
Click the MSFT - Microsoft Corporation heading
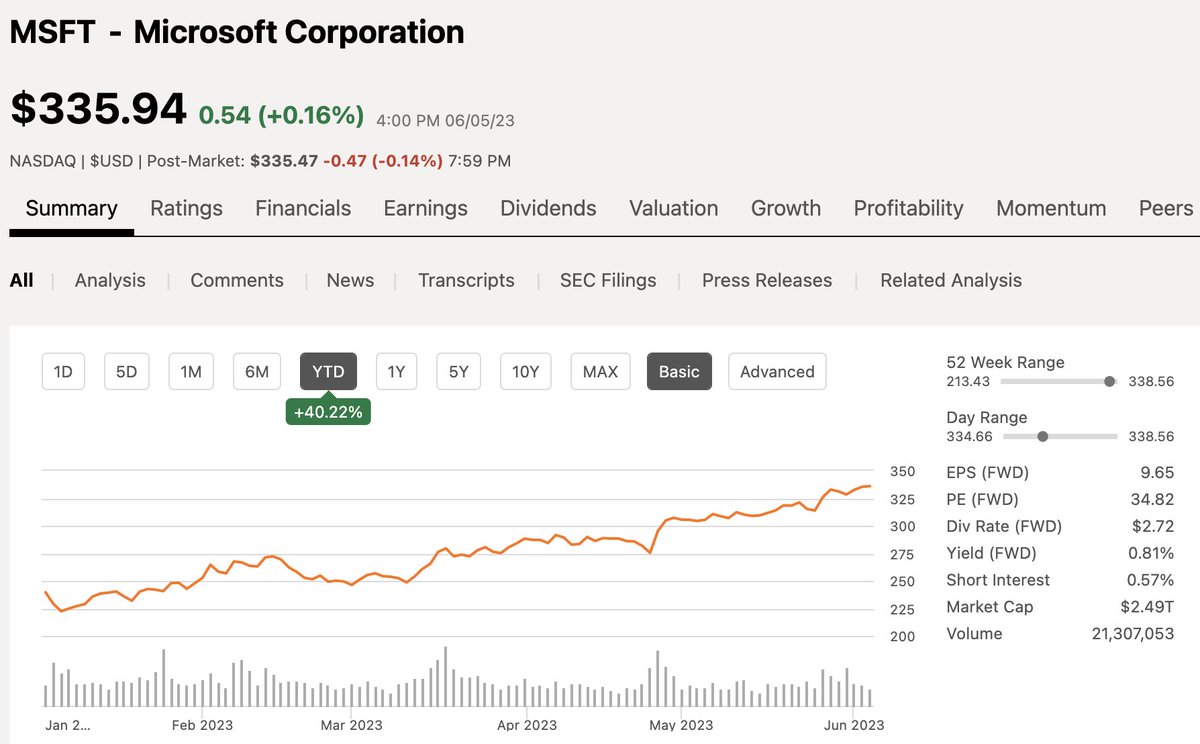pyautogui.click(x=237, y=32)
